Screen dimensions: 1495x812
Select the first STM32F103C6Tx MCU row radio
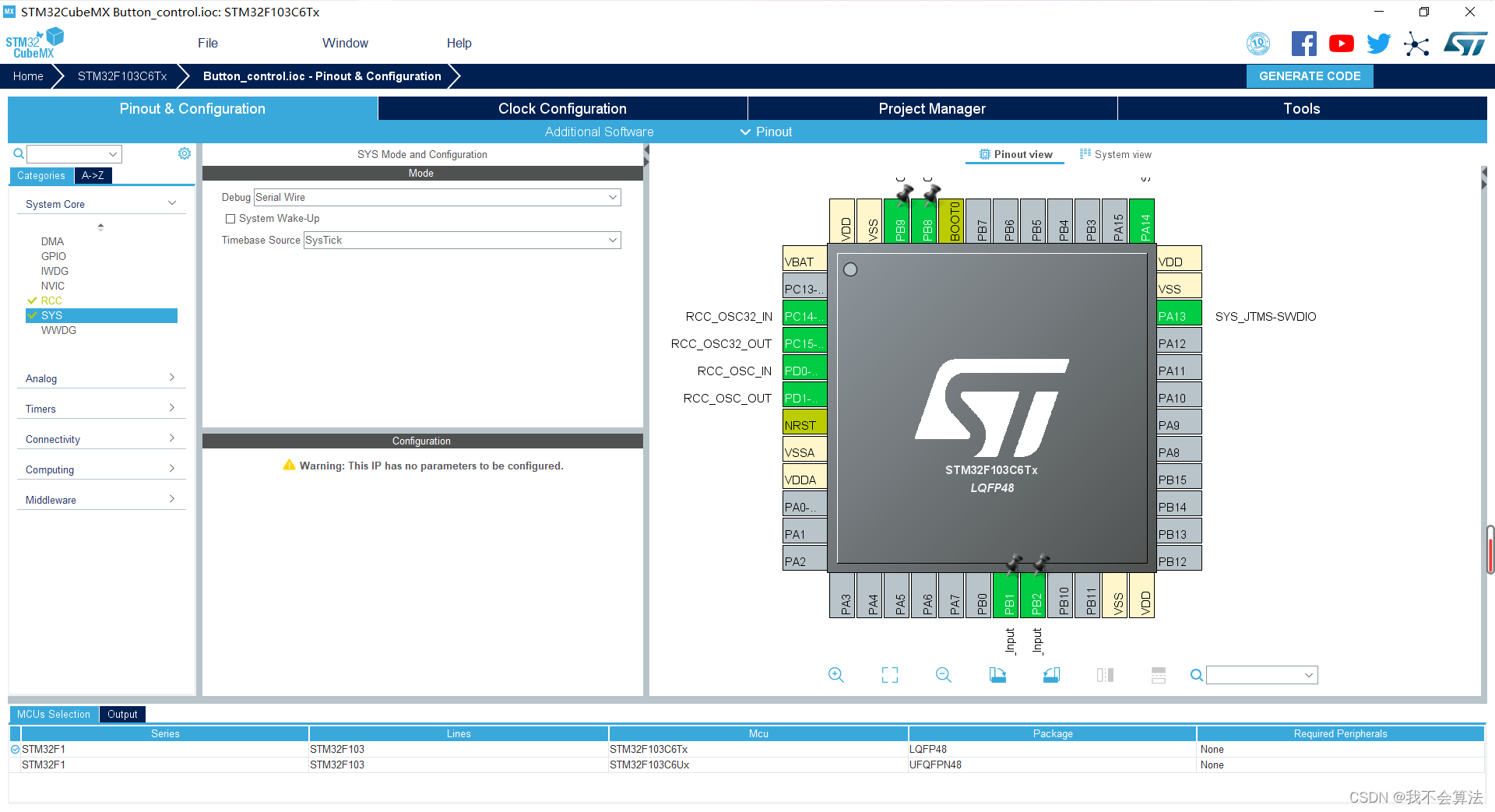pyautogui.click(x=15, y=749)
